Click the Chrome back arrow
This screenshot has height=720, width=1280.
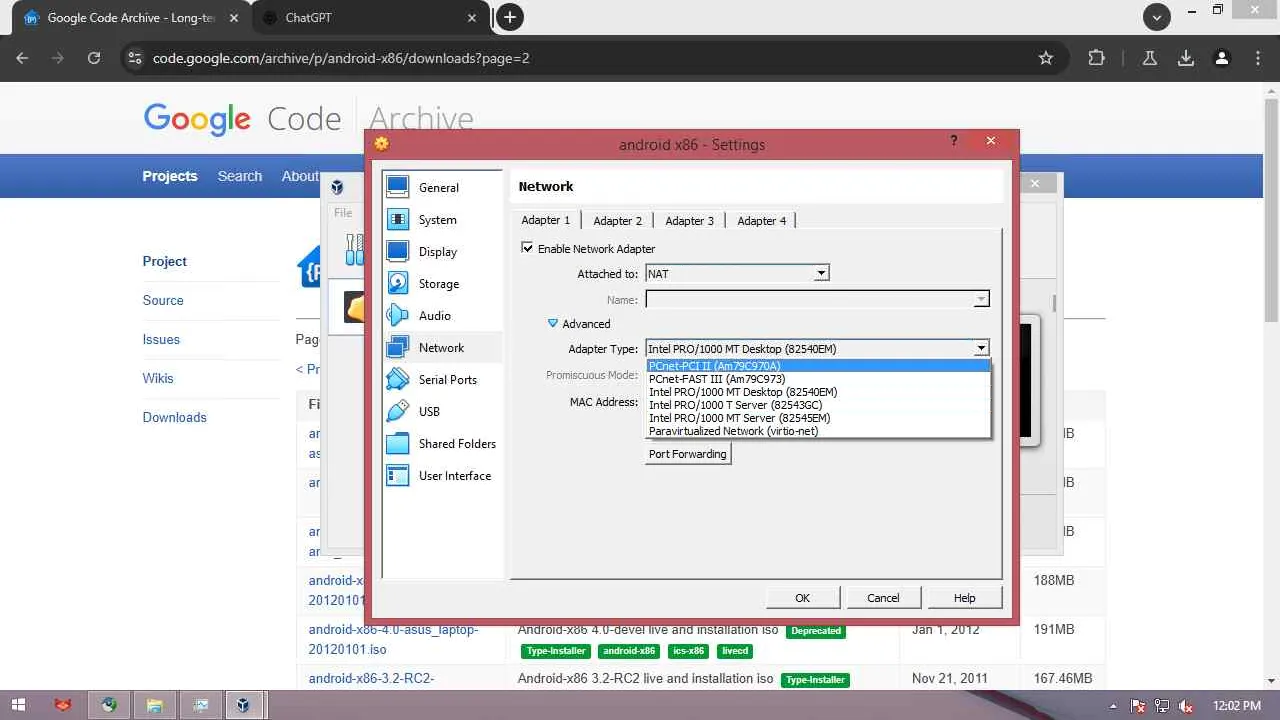tap(22, 58)
